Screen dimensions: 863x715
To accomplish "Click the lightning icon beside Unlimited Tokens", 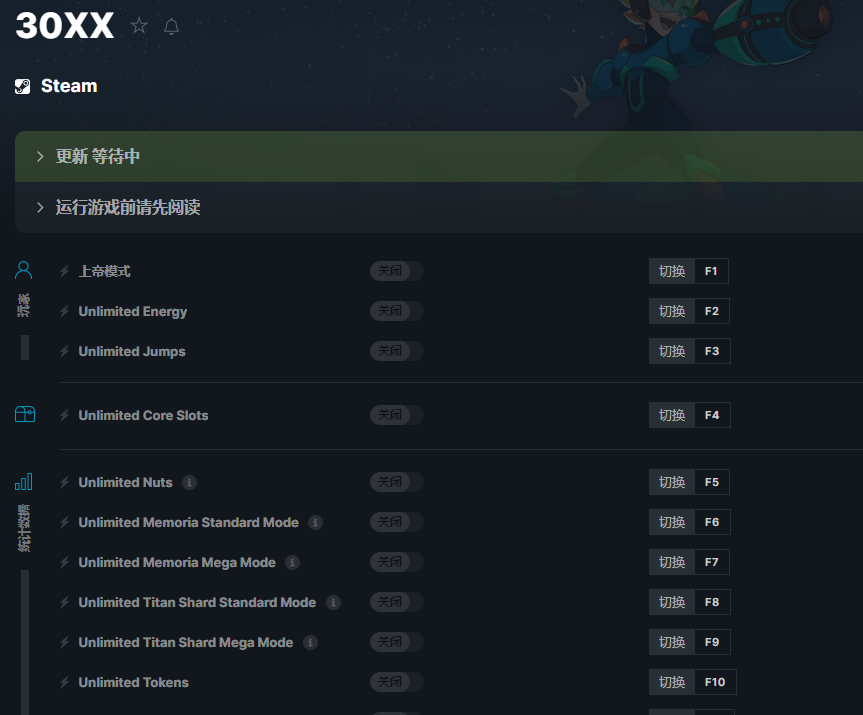I will [64, 683].
